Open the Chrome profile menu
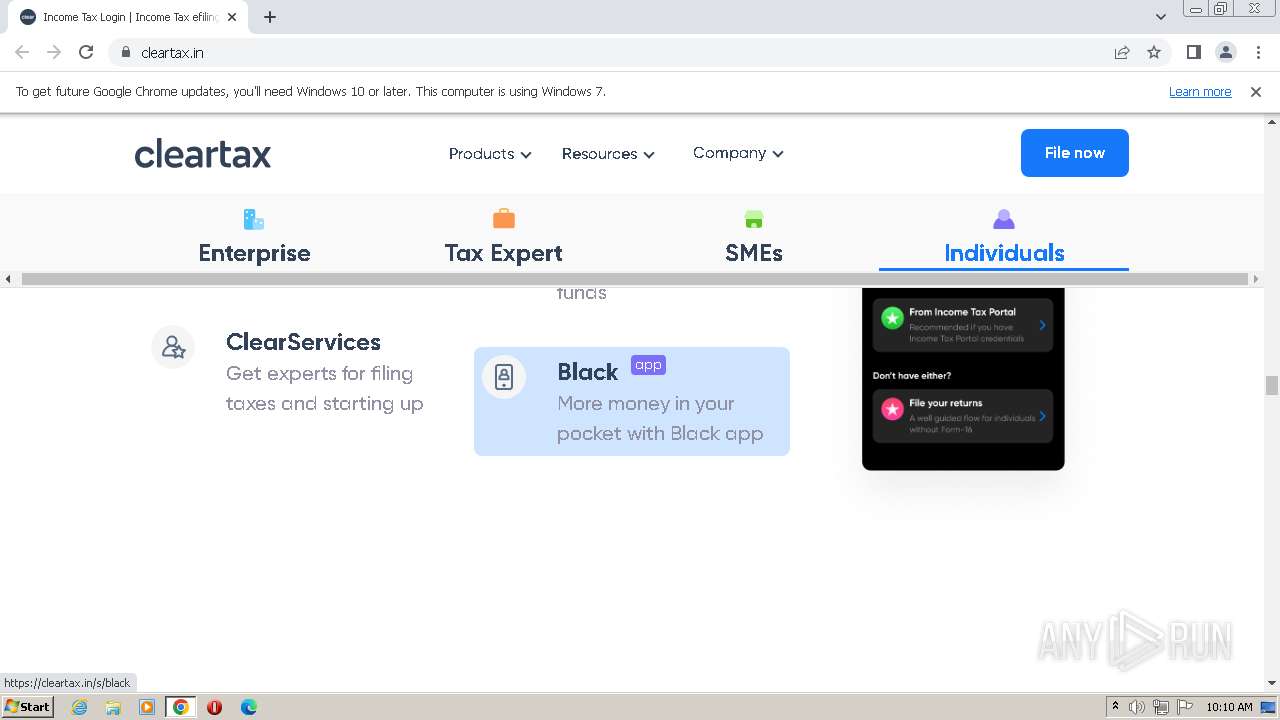The image size is (1280, 720). pos(1225,52)
